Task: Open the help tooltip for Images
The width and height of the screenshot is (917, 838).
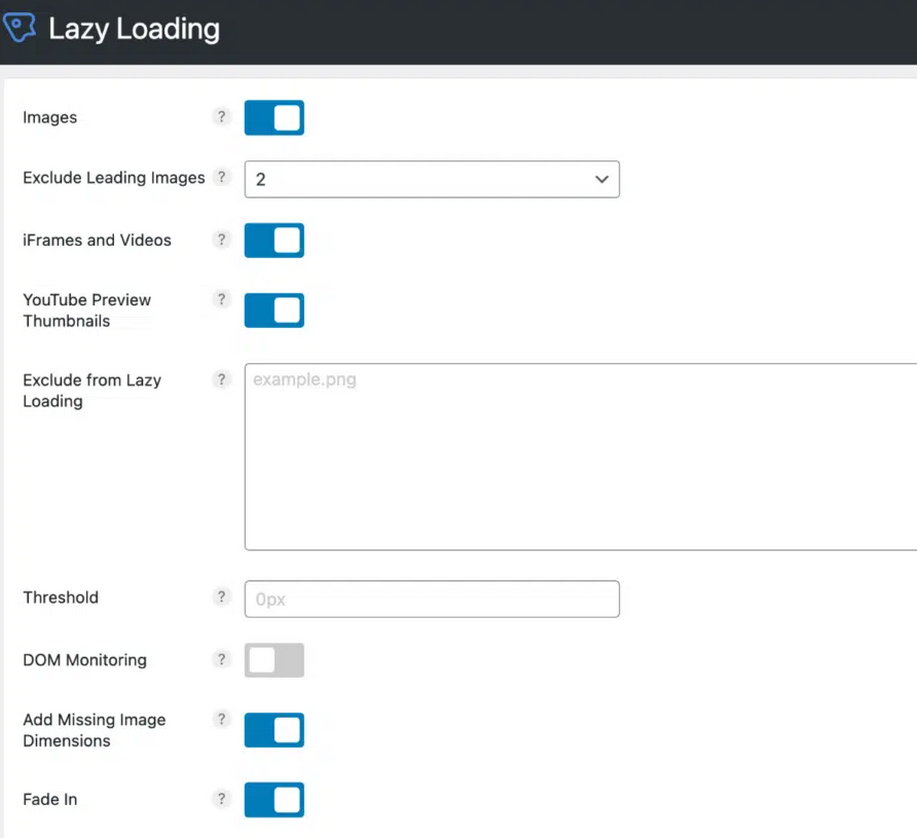Action: pyautogui.click(x=221, y=117)
